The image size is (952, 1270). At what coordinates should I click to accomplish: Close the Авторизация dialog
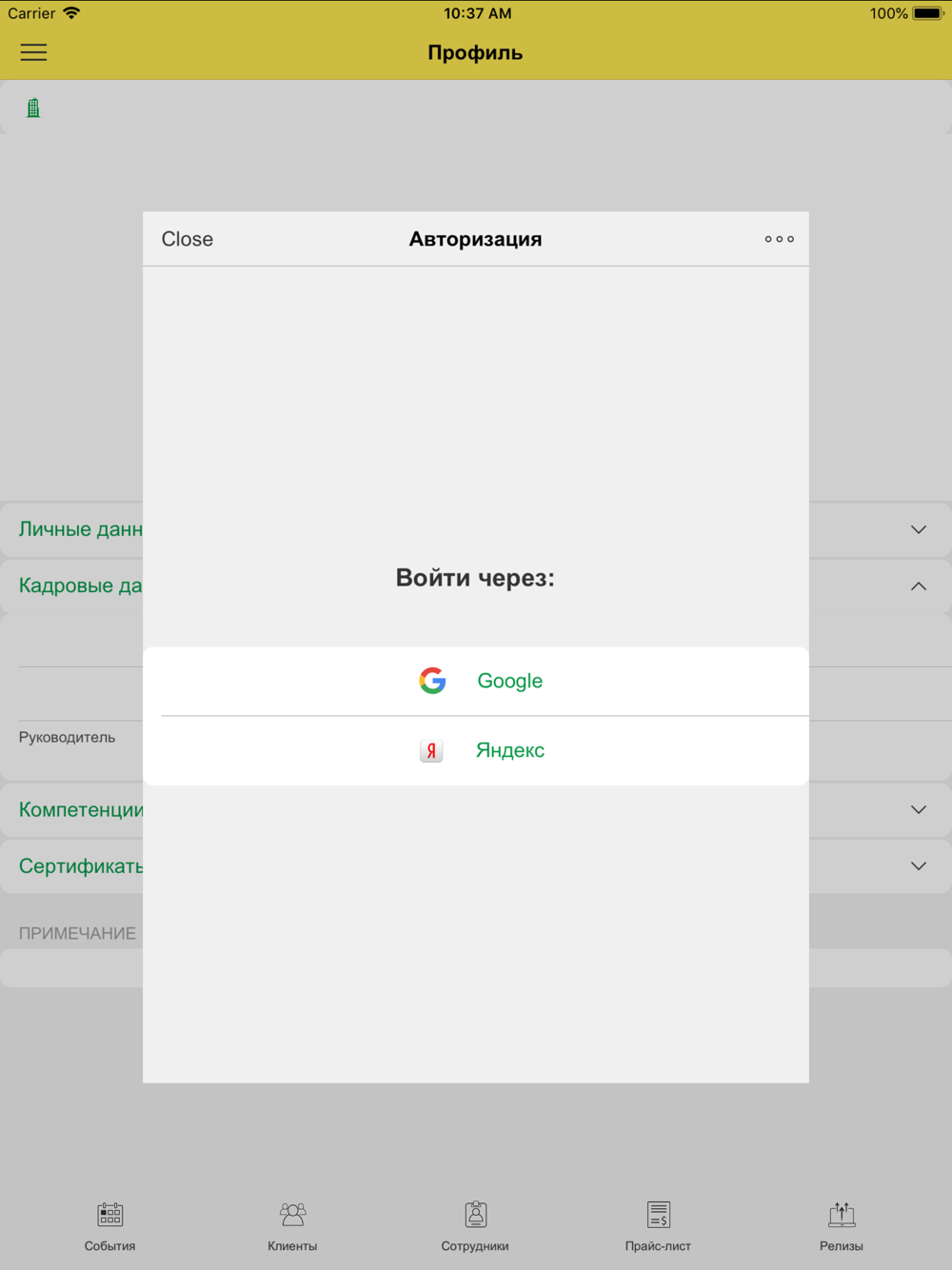click(188, 239)
